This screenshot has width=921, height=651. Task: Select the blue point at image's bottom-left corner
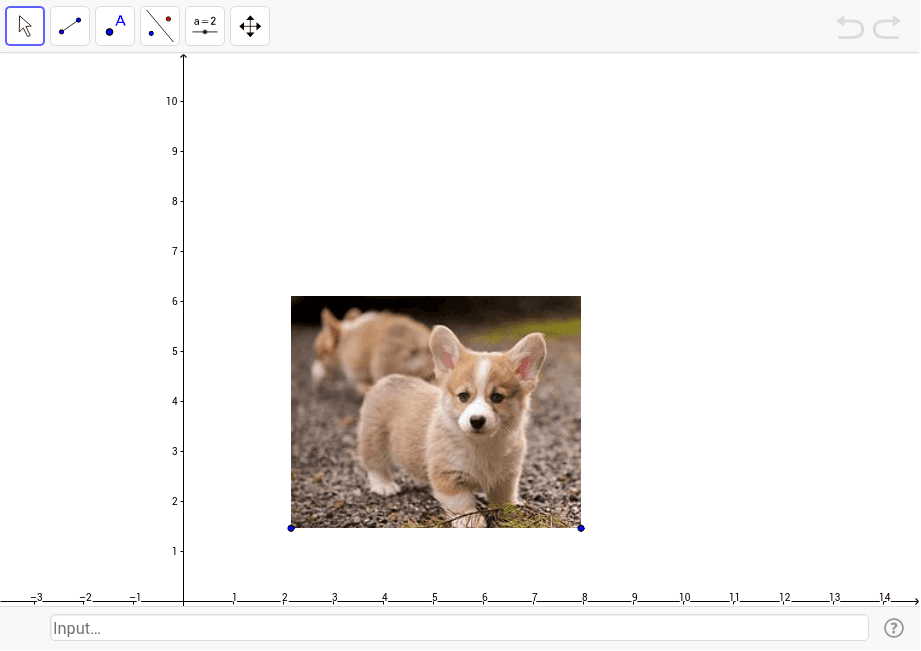coord(291,528)
